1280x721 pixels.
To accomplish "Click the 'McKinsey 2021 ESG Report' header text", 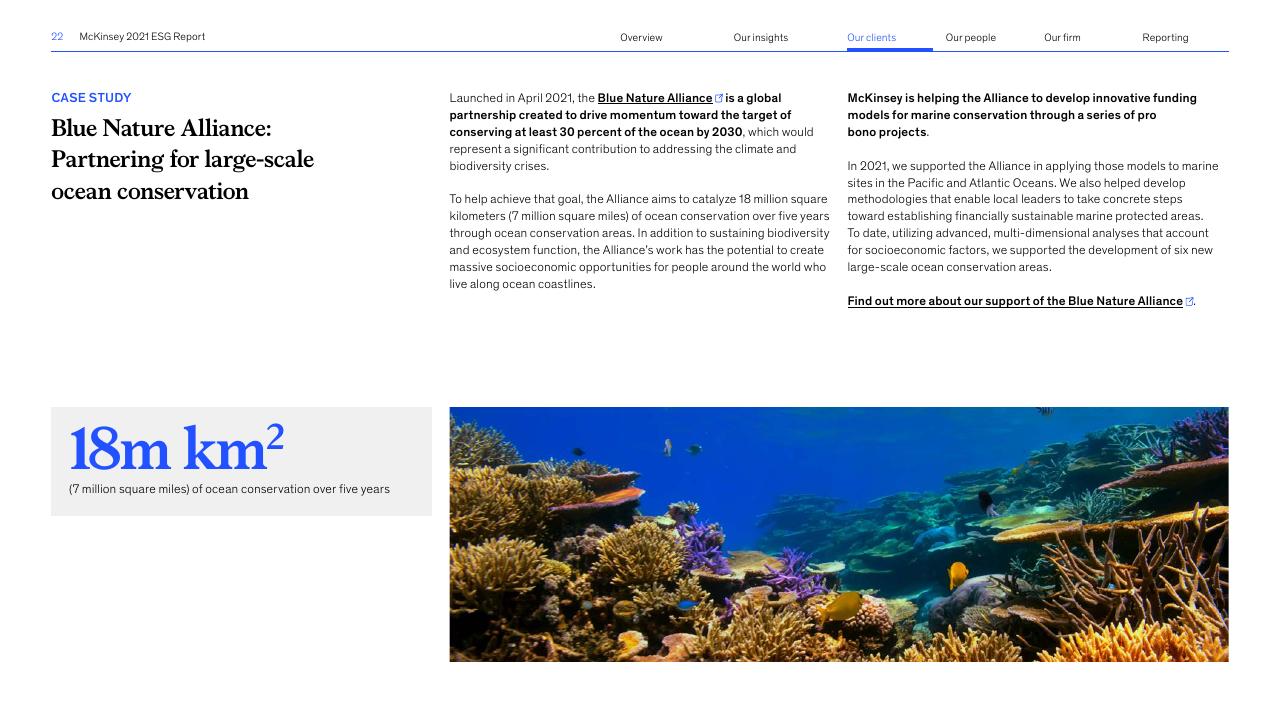I will tap(142, 37).
